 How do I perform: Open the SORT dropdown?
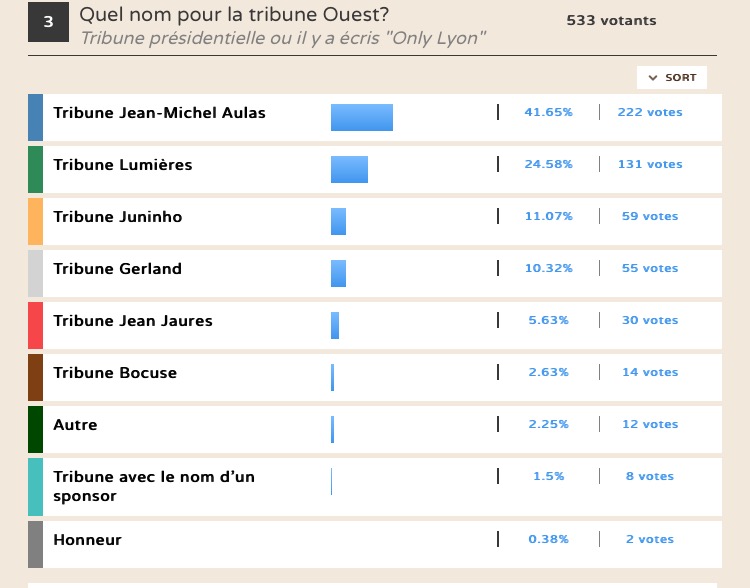click(672, 78)
